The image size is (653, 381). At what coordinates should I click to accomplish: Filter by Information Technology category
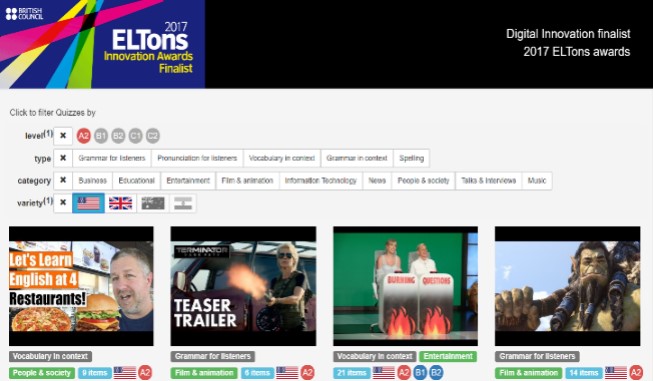point(321,180)
